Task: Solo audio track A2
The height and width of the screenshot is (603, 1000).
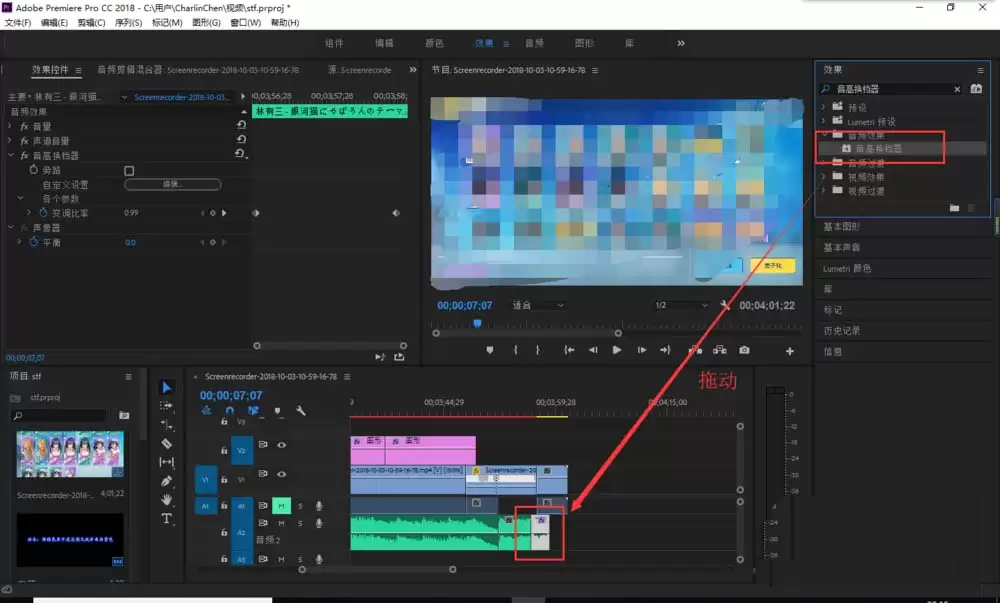Action: (x=300, y=524)
